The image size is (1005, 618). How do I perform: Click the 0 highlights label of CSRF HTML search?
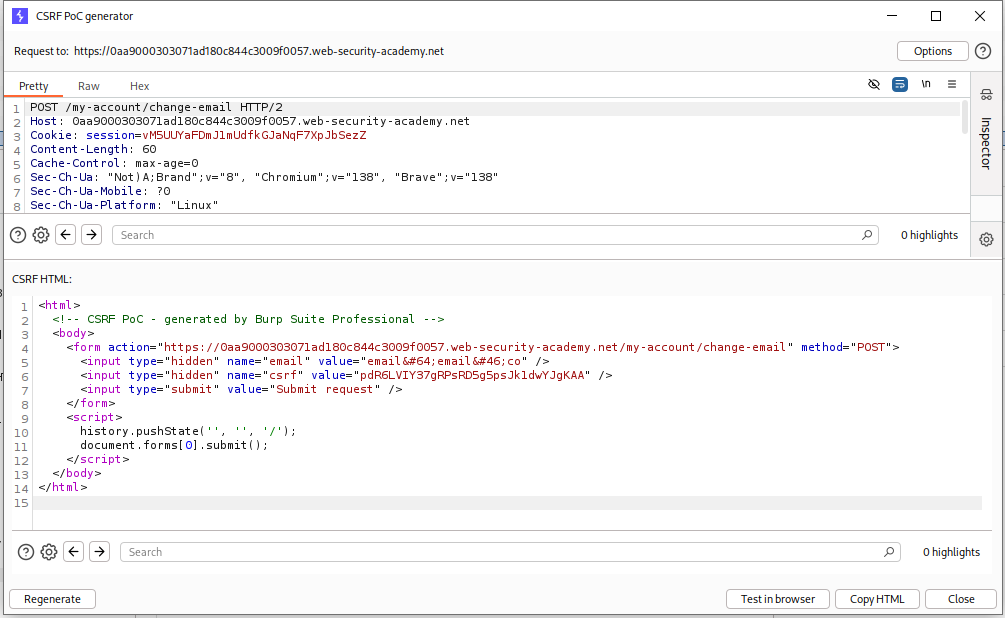(x=951, y=552)
